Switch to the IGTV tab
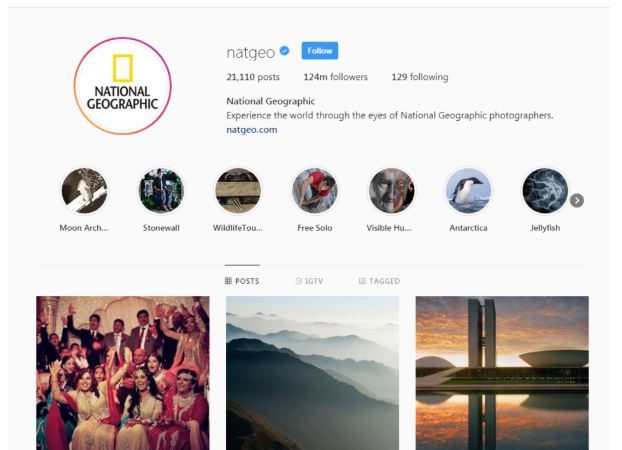The image size is (622, 450). coord(309,281)
